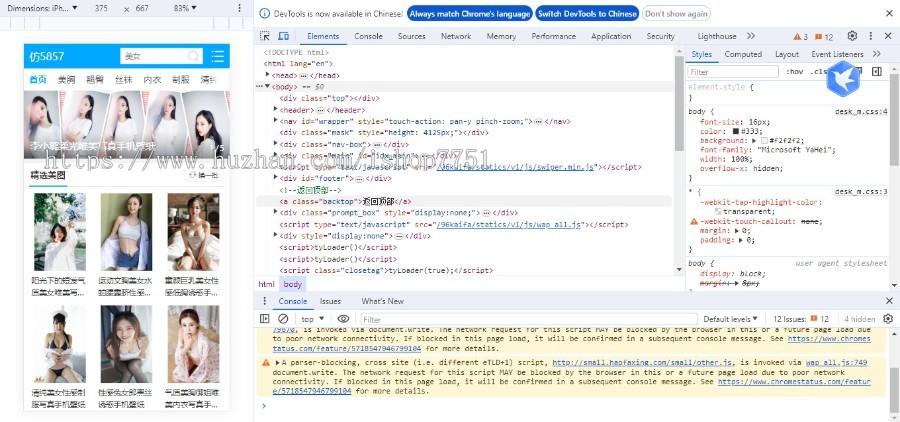Image resolution: width=900 pixels, height=422 pixels.
Task: Expand the div footer node
Action: [x=276, y=179]
